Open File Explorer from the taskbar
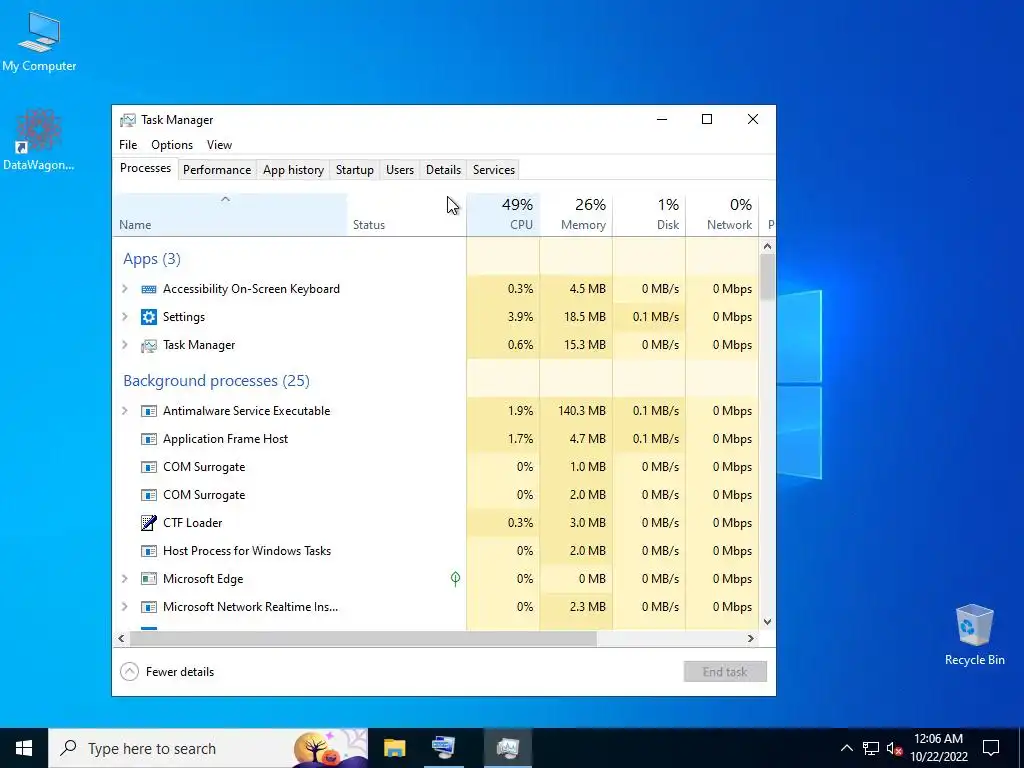The height and width of the screenshot is (768, 1024). (x=394, y=748)
